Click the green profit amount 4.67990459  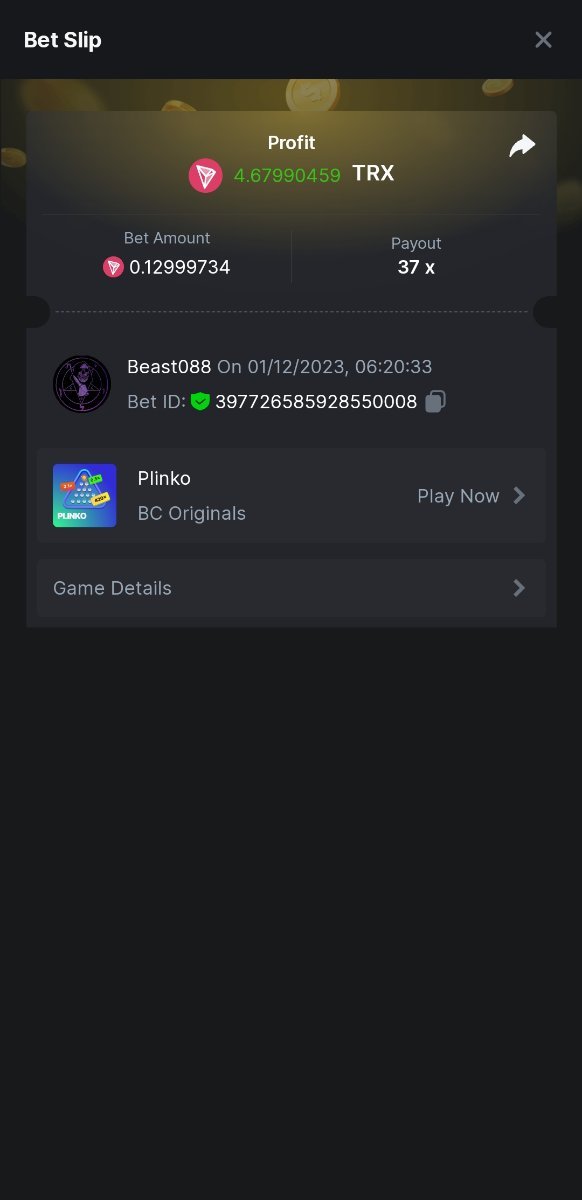287,175
